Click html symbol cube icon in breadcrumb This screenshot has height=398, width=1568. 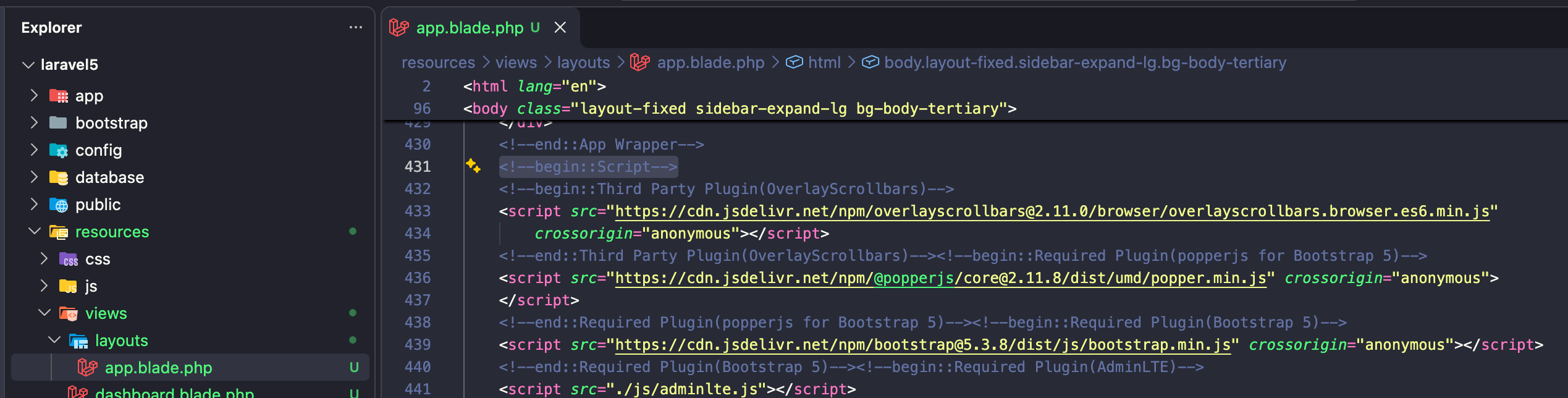794,62
